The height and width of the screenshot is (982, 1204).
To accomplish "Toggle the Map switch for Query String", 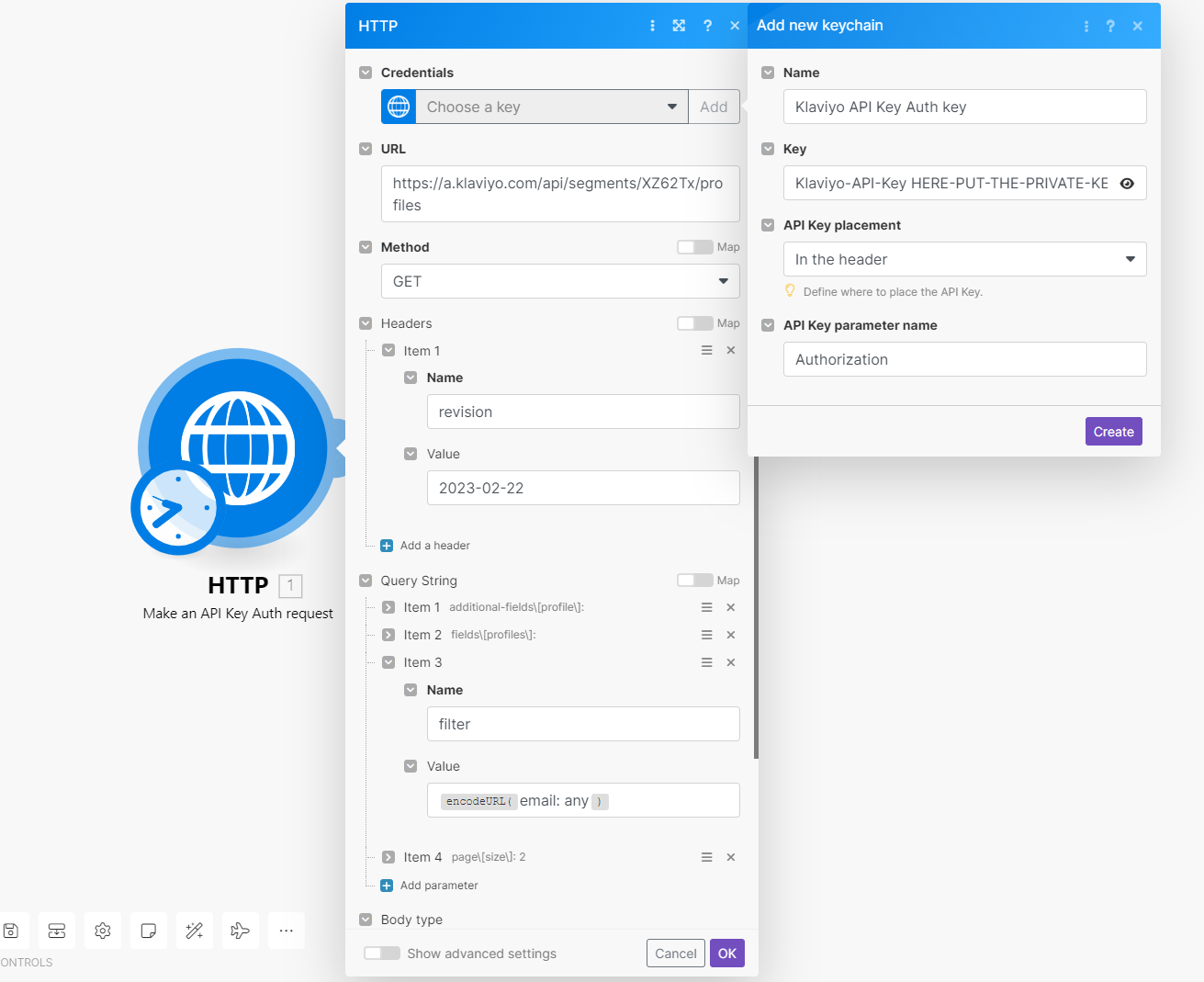I will coord(694,581).
